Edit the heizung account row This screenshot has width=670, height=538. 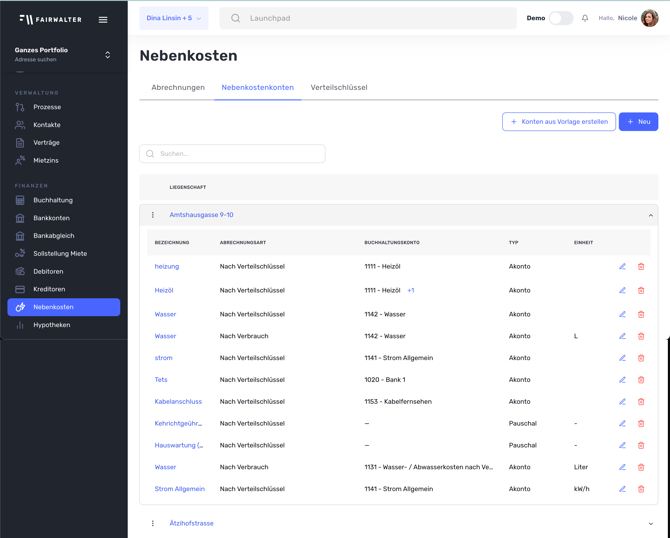pos(622,267)
